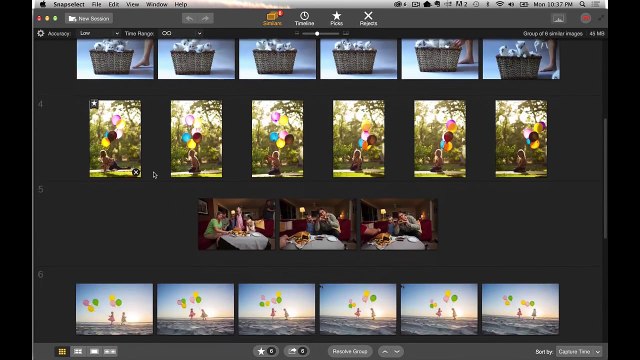
Task: Open the Edit menu
Action: (113, 4)
